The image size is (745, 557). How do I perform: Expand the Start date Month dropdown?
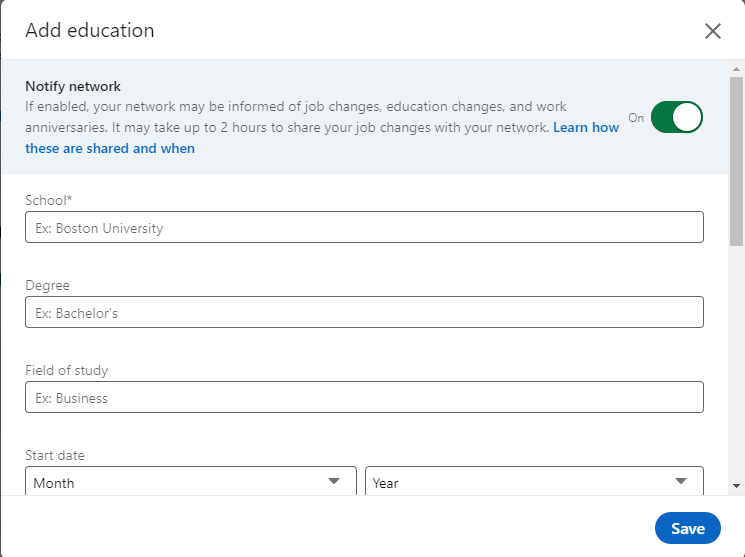click(191, 481)
